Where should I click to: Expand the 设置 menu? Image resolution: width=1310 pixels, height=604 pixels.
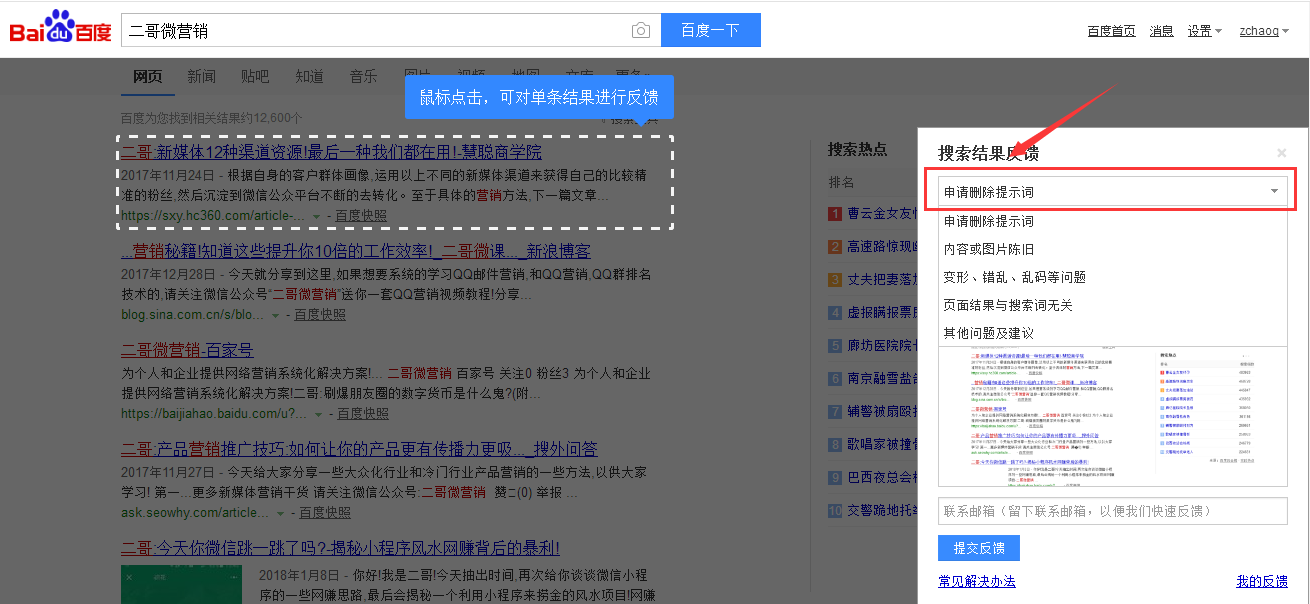click(1204, 31)
